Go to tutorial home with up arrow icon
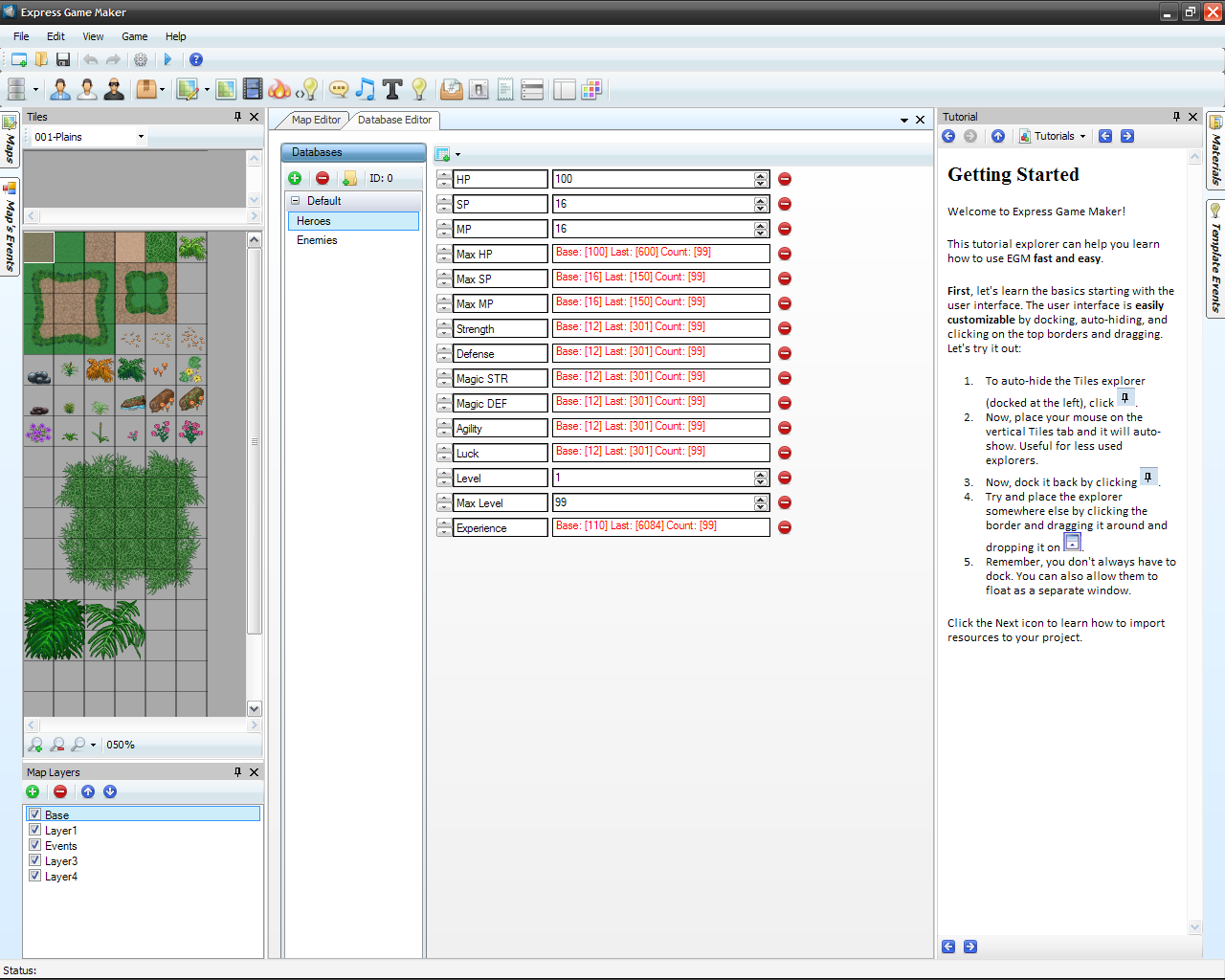This screenshot has height=980, width=1225. tap(998, 136)
